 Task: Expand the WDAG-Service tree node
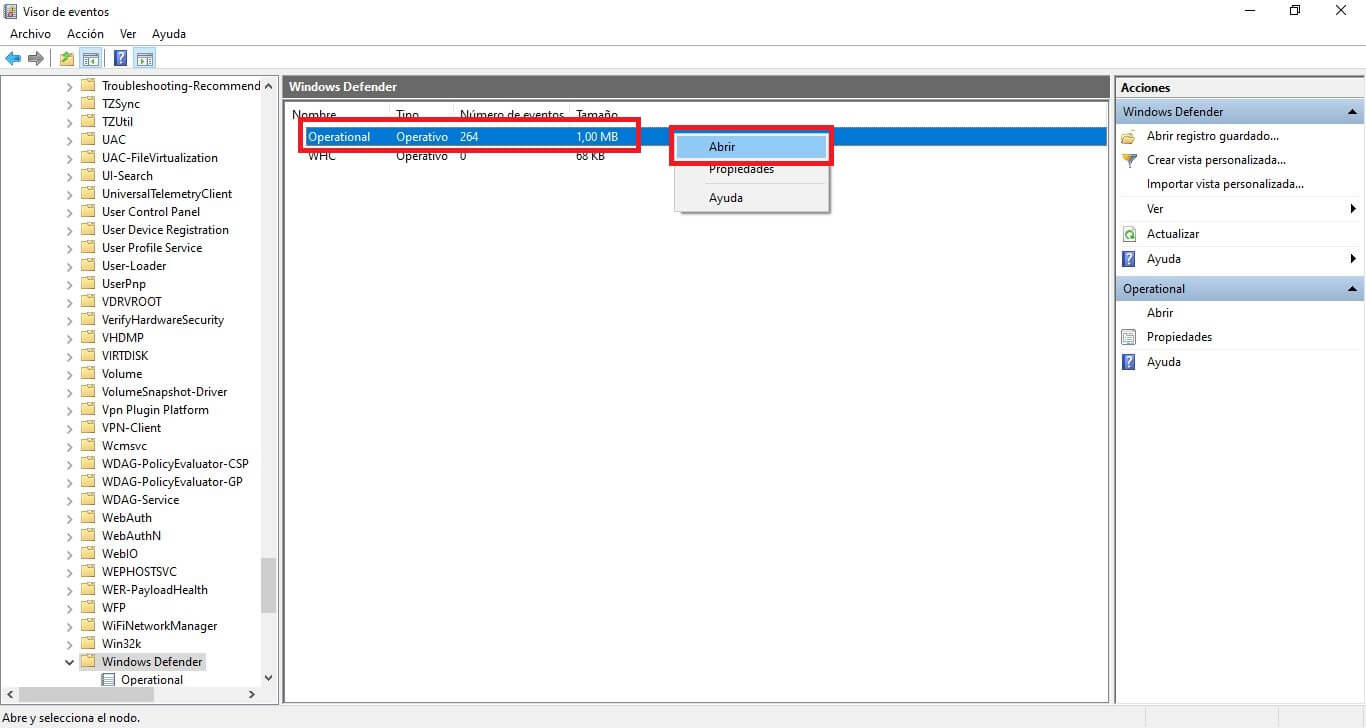69,500
